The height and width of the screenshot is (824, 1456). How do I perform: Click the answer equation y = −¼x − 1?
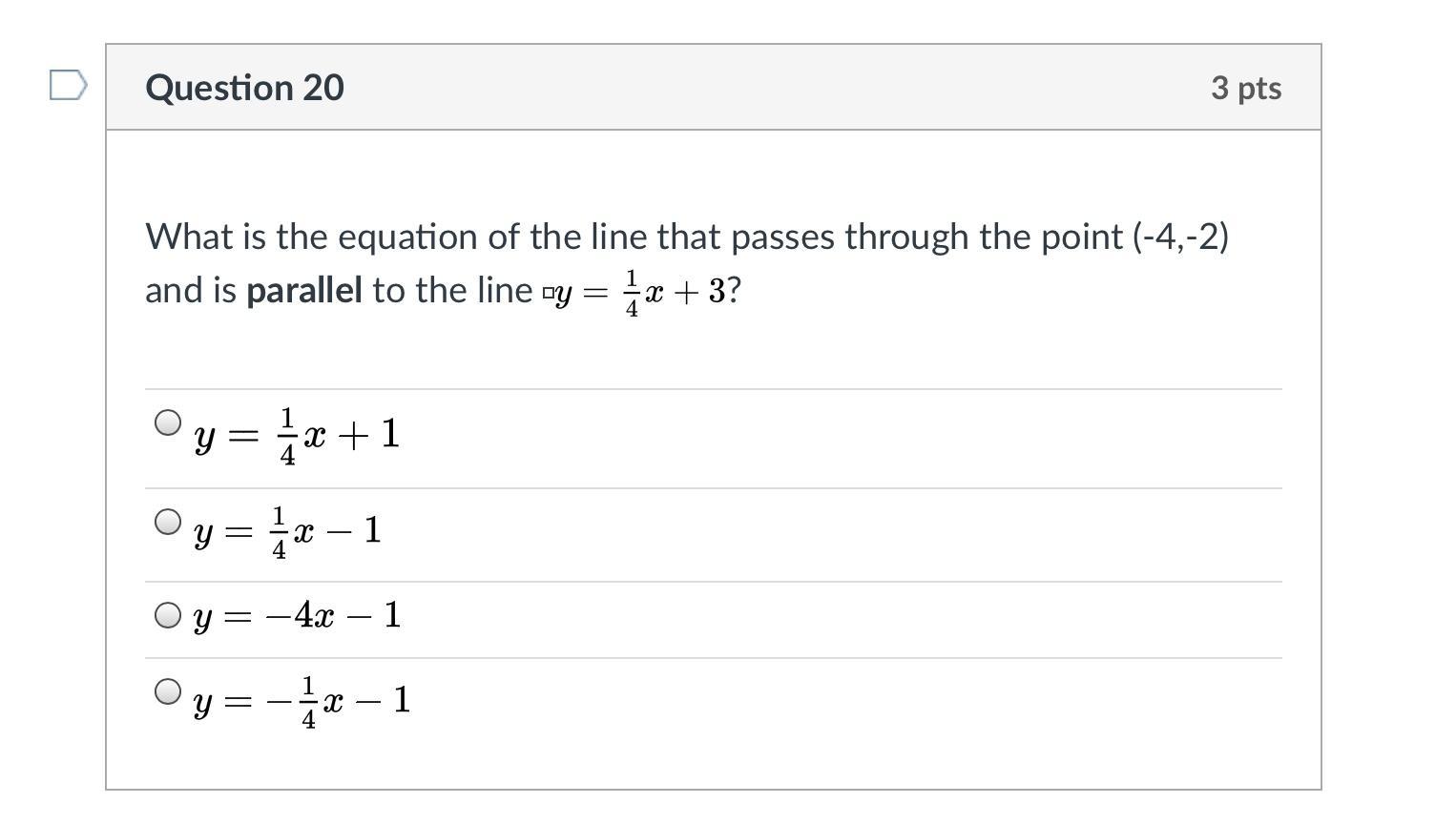302,702
